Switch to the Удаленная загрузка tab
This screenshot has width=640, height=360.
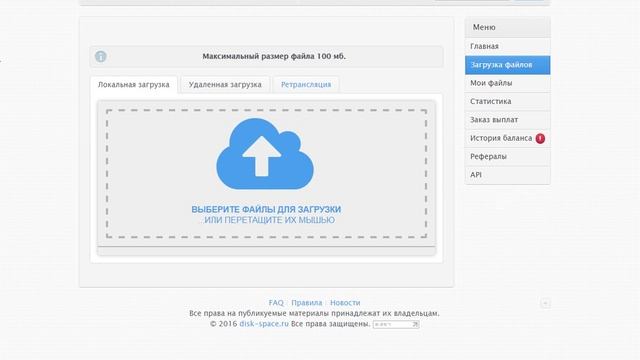pyautogui.click(x=225, y=84)
